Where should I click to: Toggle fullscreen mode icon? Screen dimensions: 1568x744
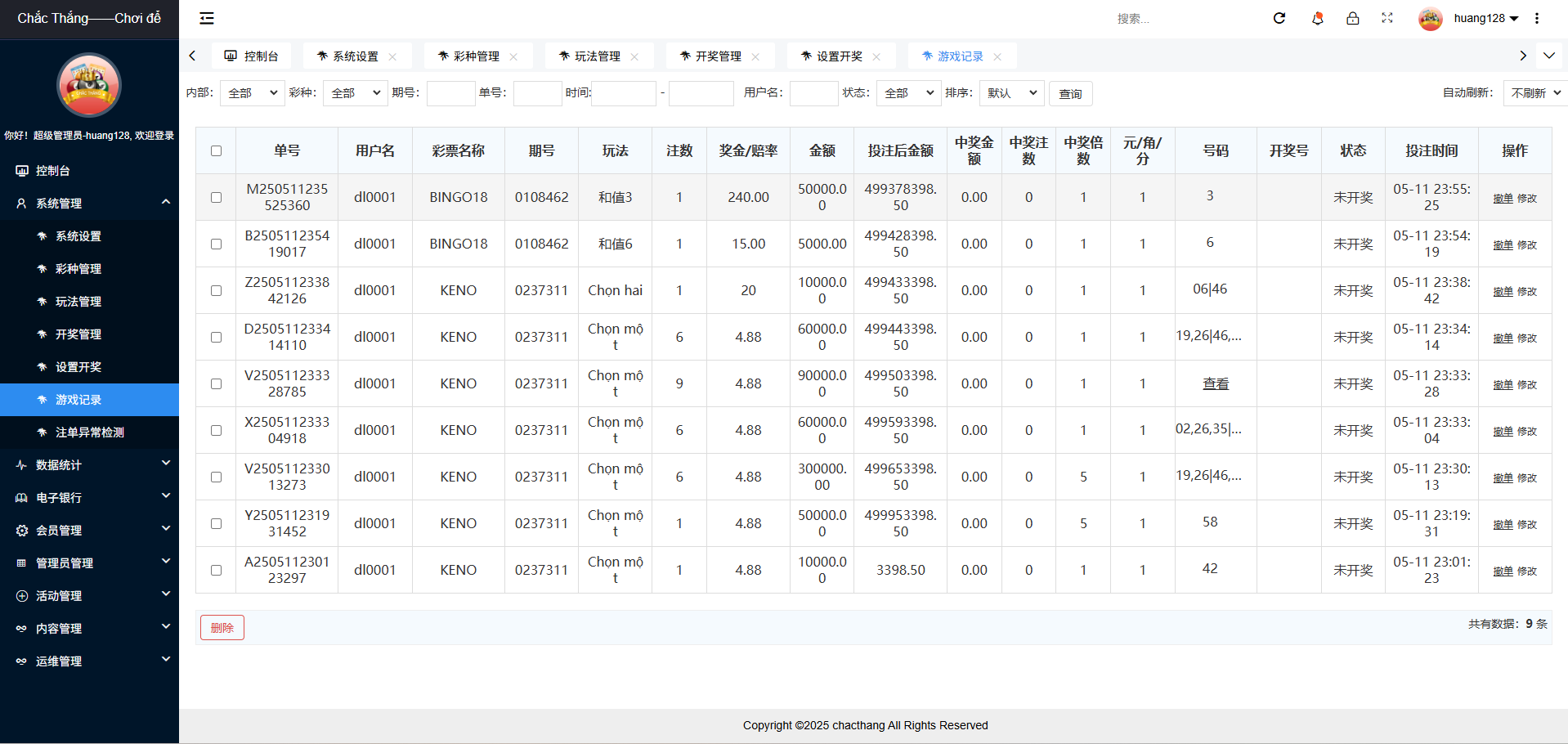point(1387,18)
